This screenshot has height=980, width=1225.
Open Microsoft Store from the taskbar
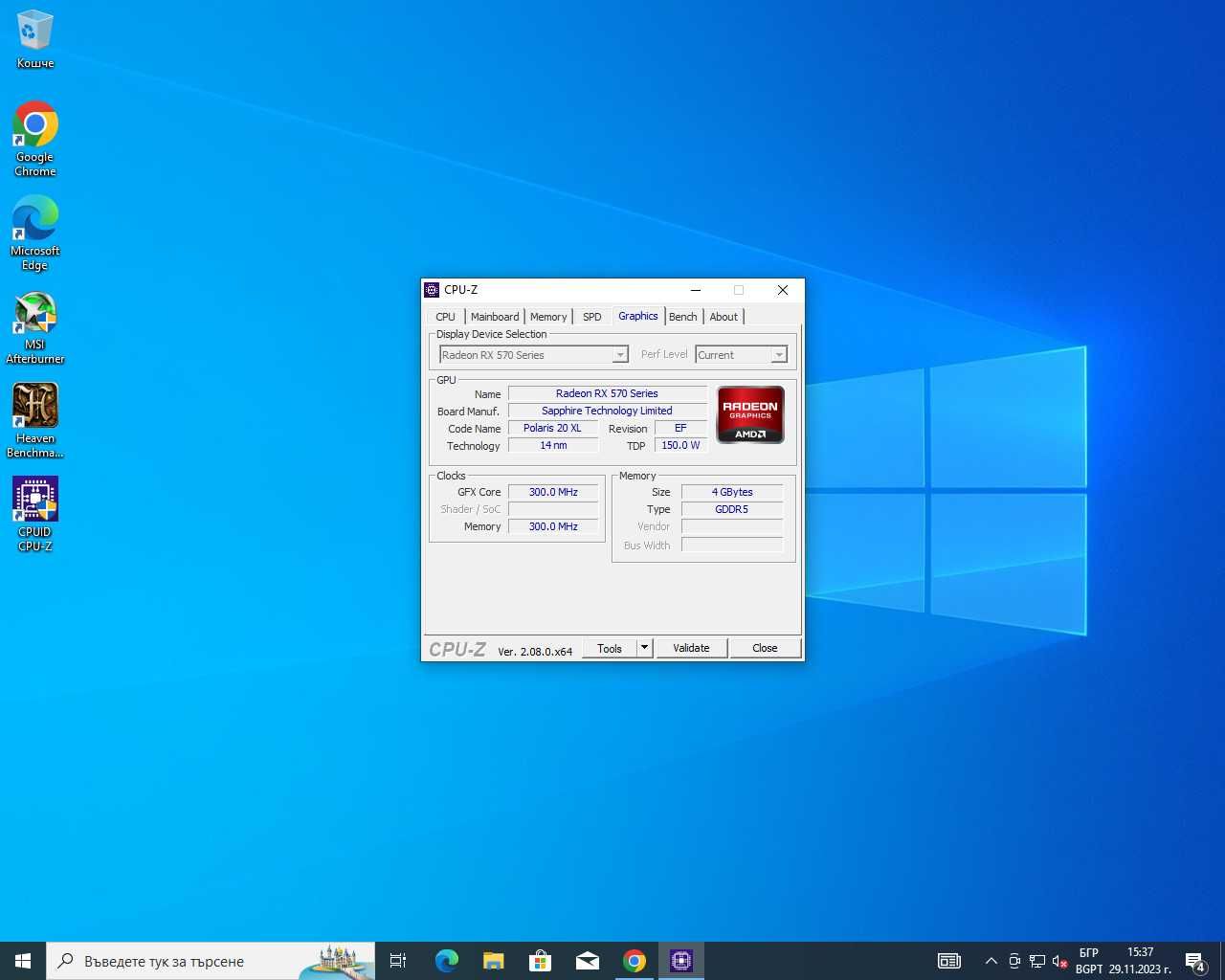tap(541, 961)
